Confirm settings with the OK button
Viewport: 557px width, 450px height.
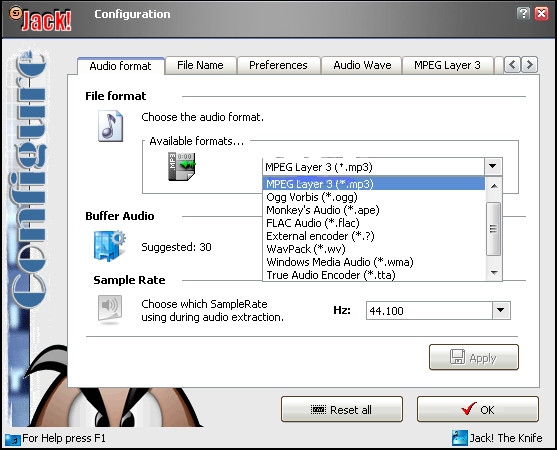(x=478, y=410)
